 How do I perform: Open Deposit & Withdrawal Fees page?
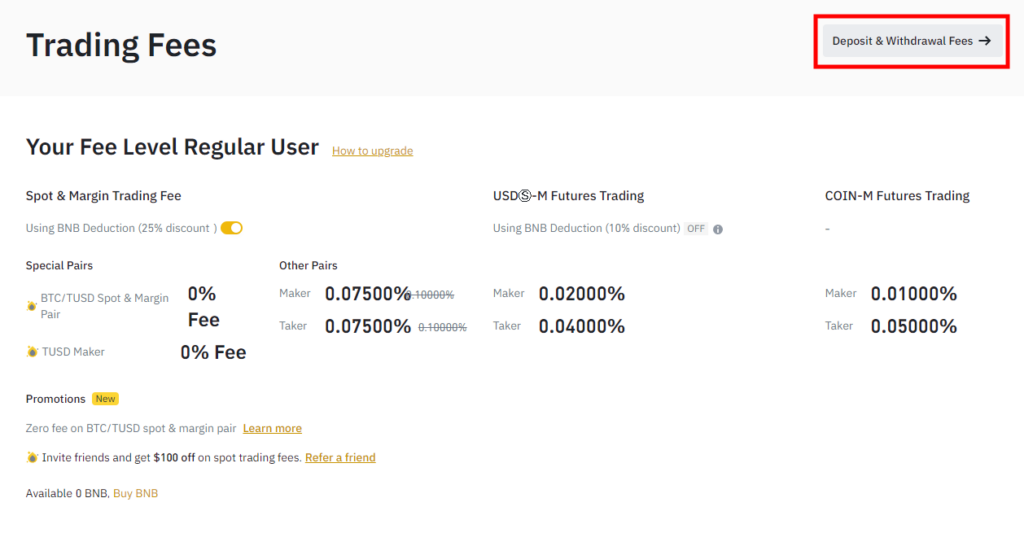point(912,41)
